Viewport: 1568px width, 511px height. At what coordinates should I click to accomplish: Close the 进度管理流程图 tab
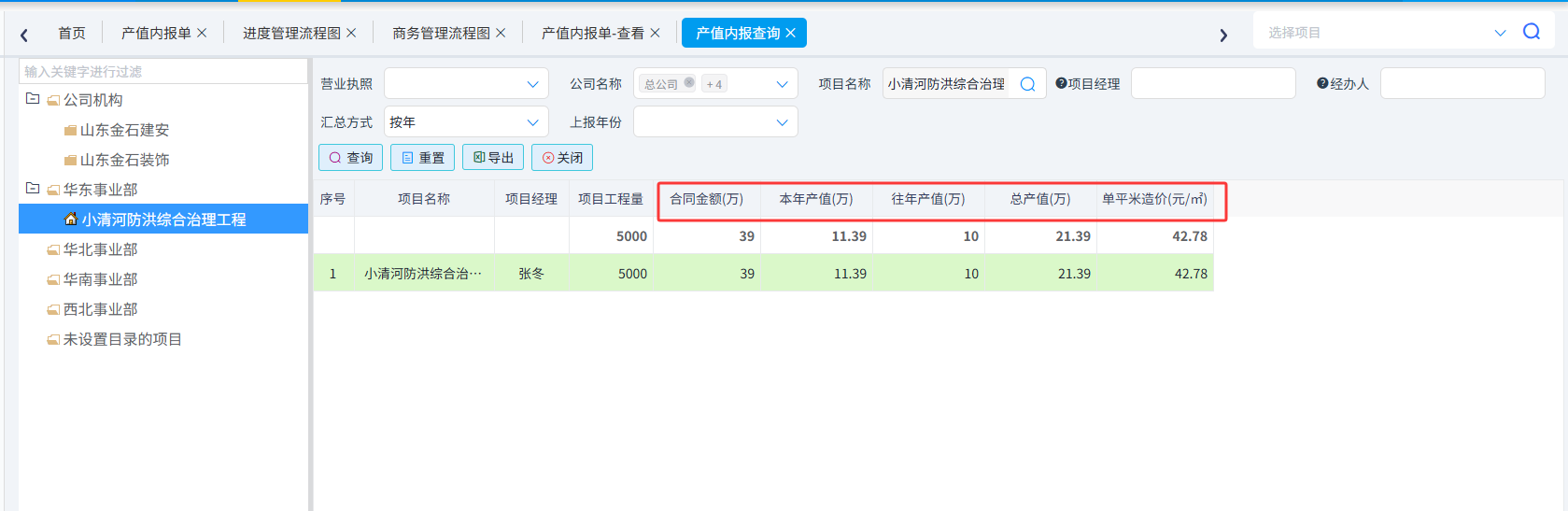(x=351, y=33)
